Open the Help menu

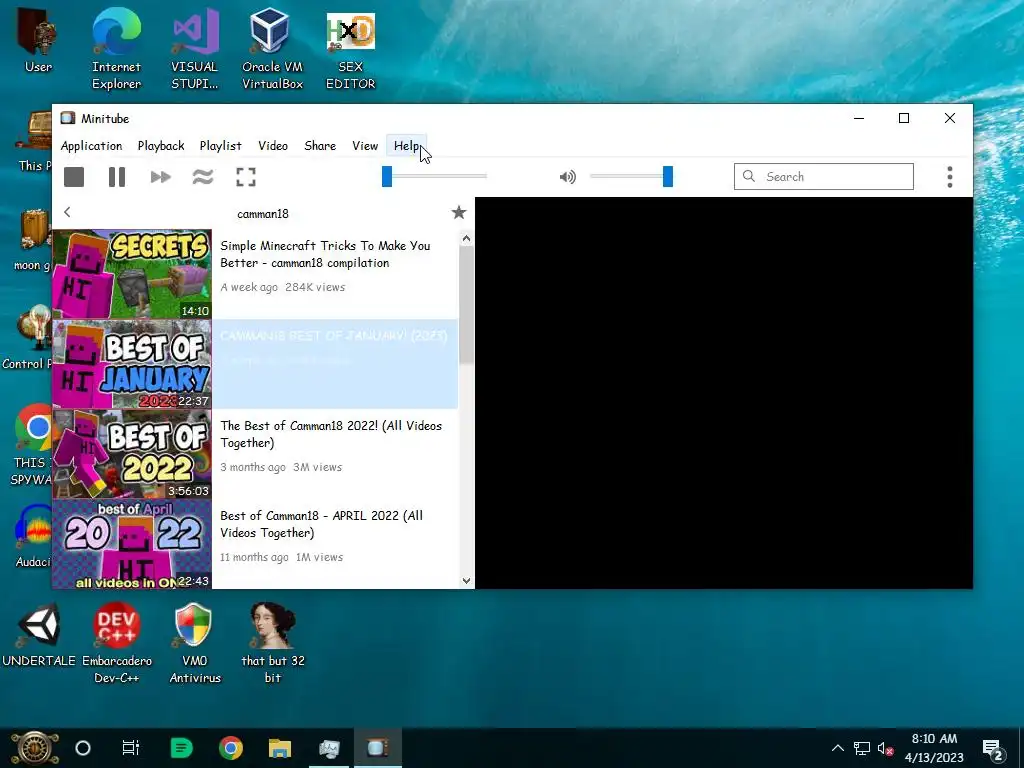[x=406, y=146]
